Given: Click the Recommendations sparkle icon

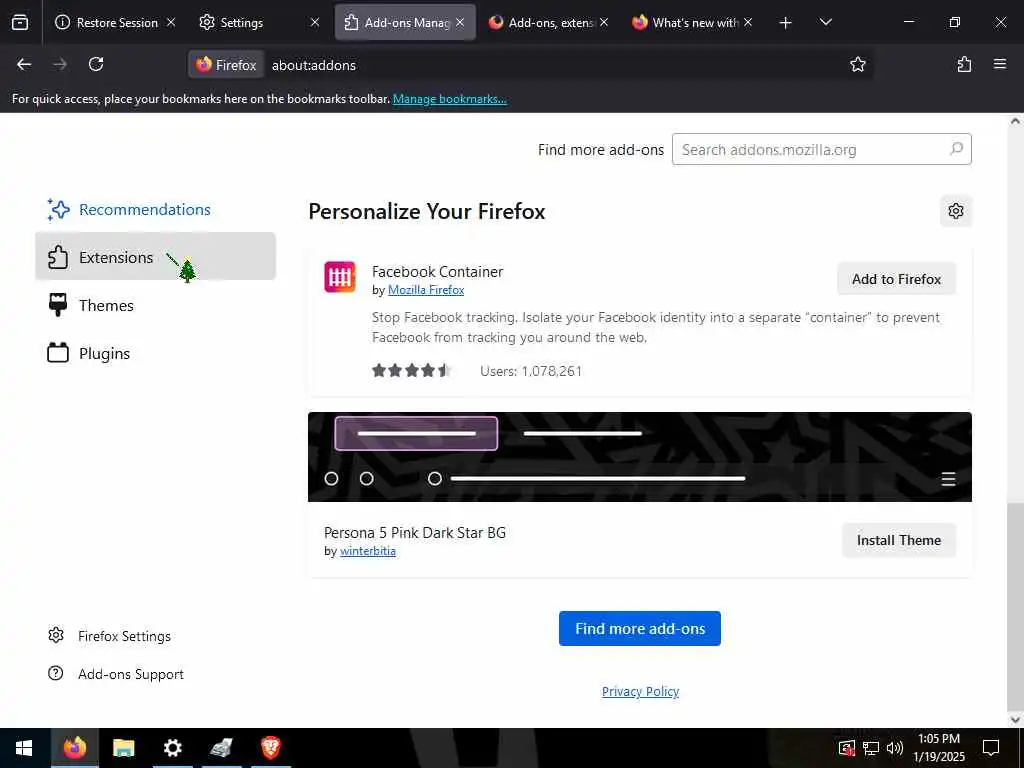Looking at the screenshot, I should click(x=58, y=210).
